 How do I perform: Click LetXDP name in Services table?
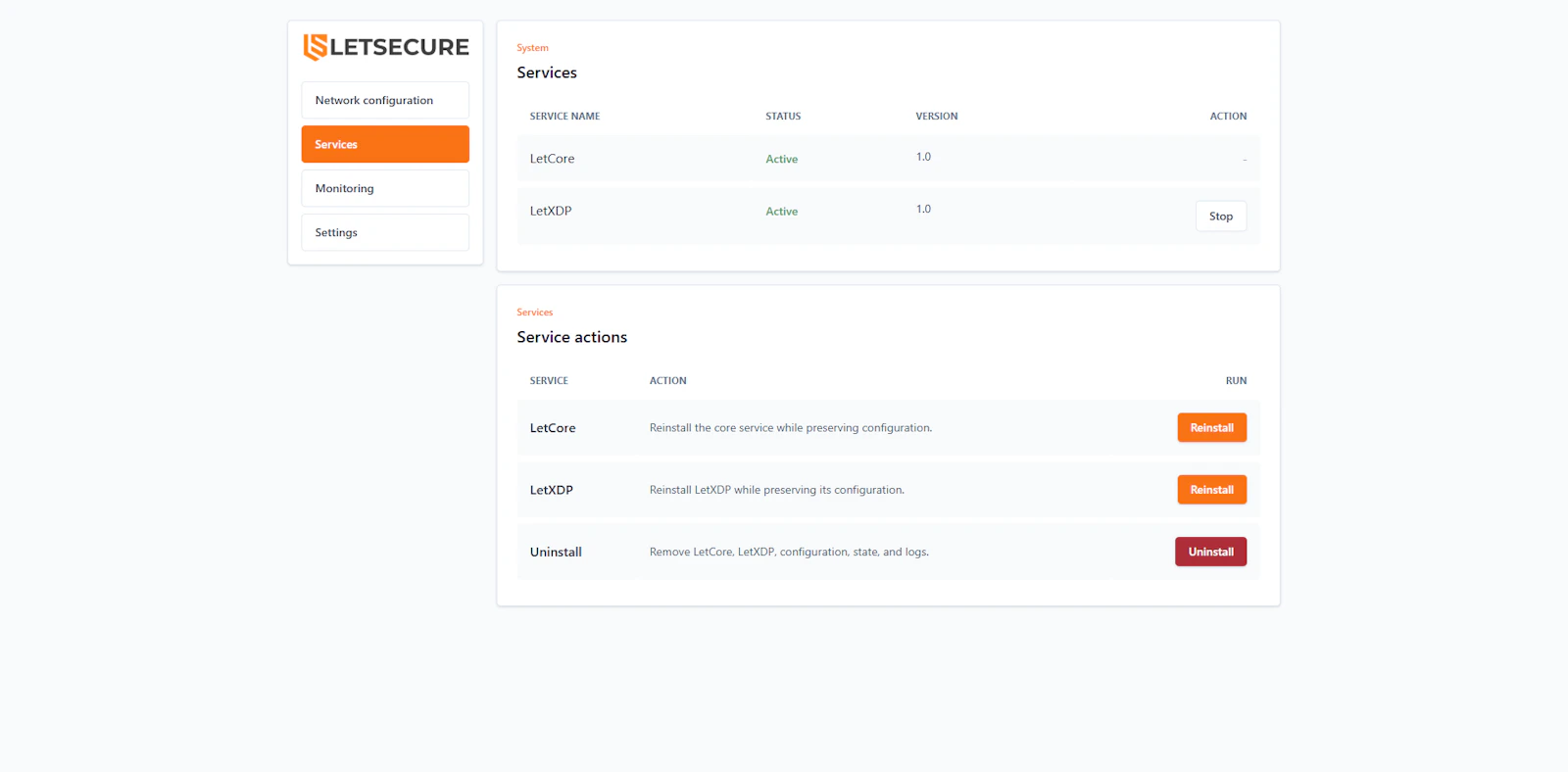pyautogui.click(x=551, y=211)
